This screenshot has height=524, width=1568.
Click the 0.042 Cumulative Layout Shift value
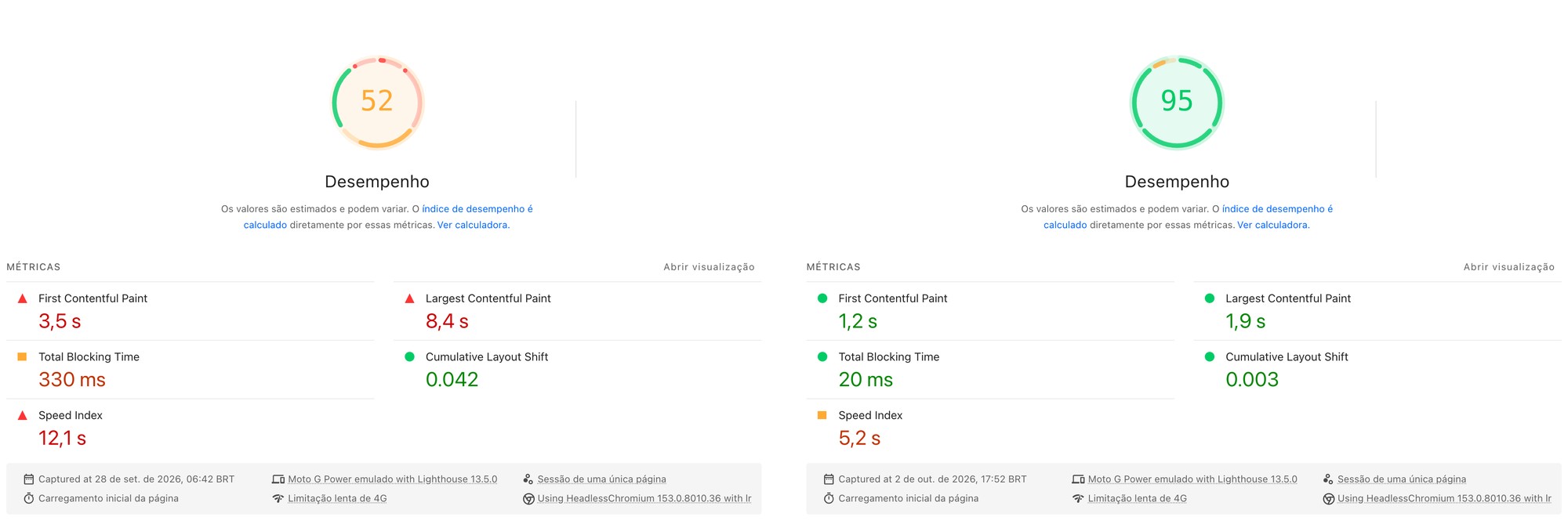pos(452,380)
